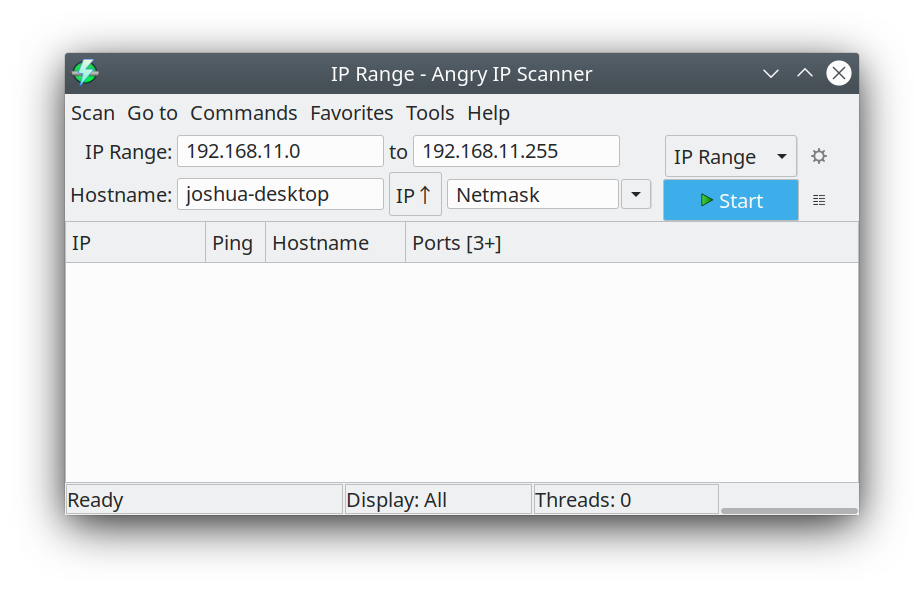Open the Help menu
The height and width of the screenshot is (592, 924).
488,113
